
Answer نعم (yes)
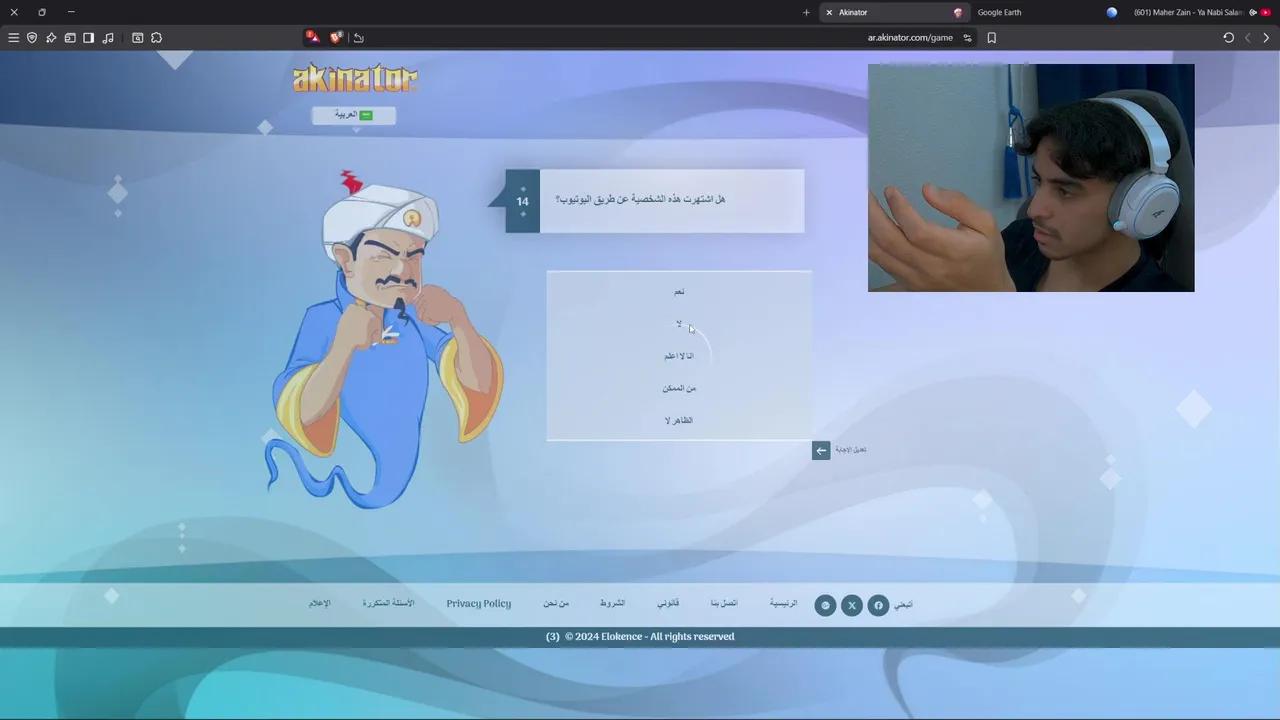point(679,292)
